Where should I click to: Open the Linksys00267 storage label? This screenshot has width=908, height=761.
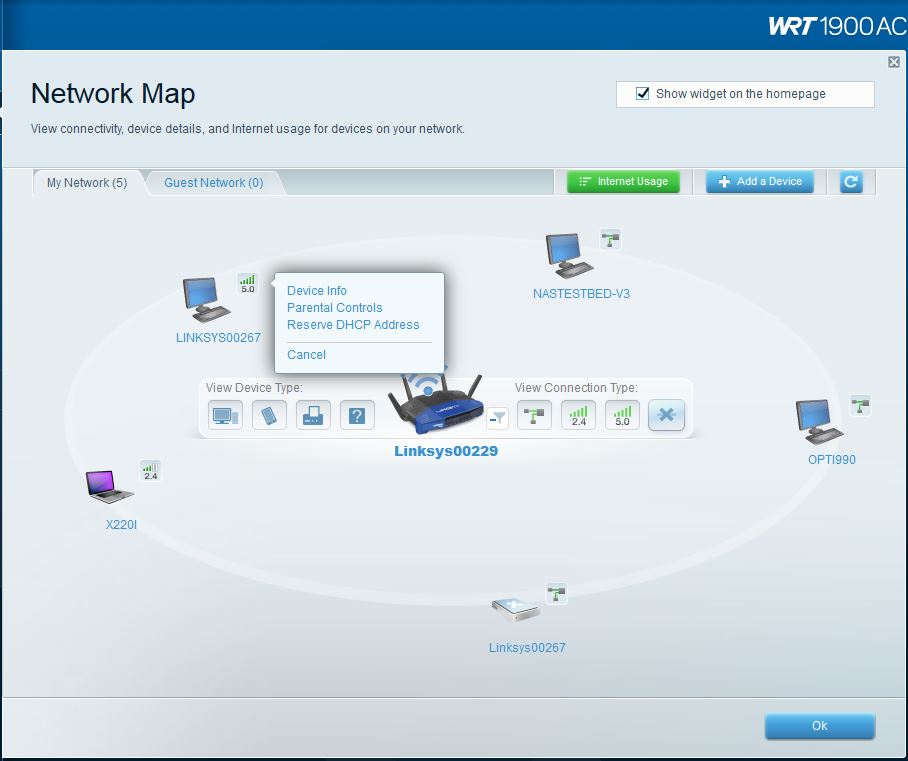click(527, 647)
